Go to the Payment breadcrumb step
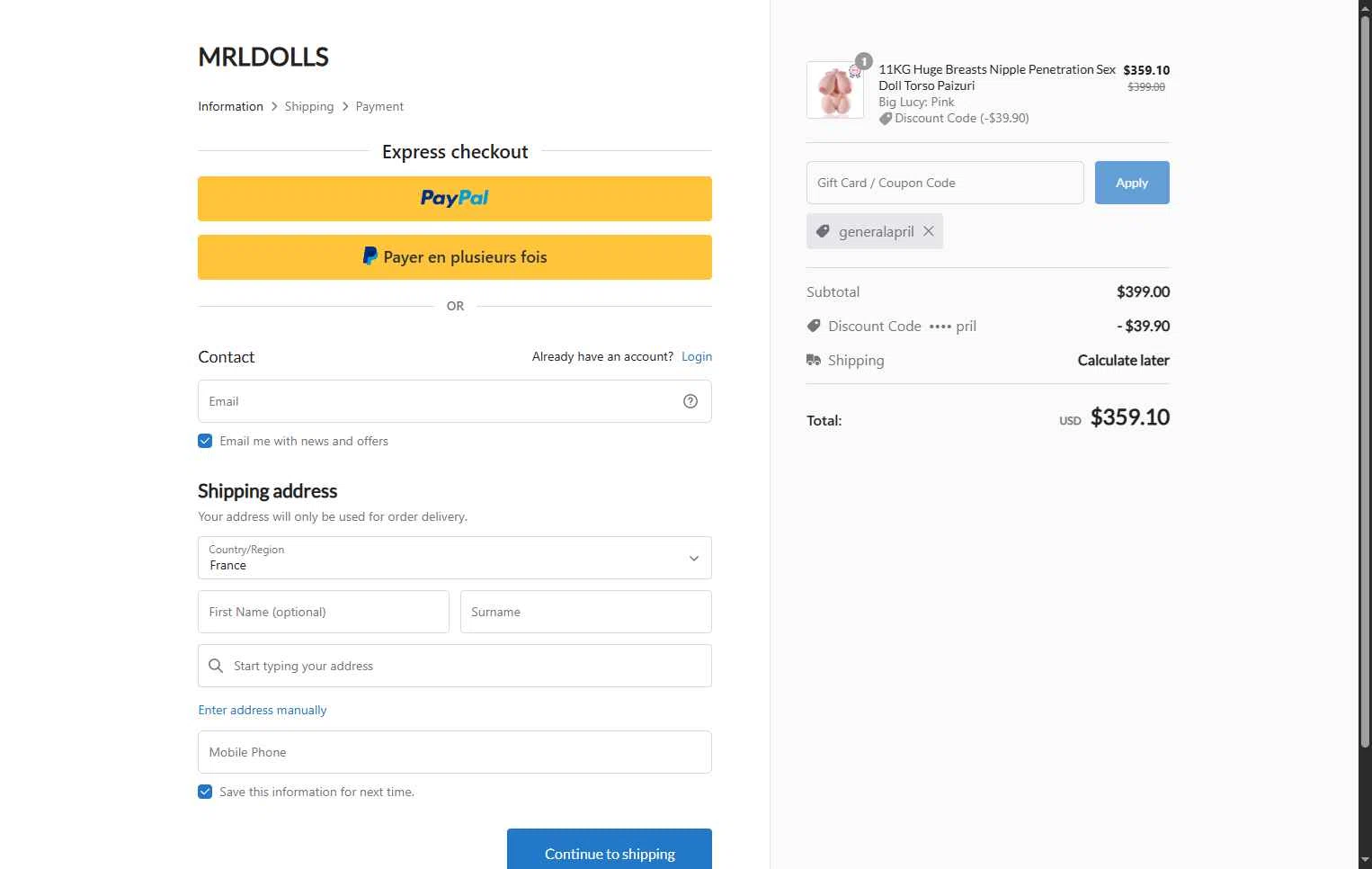The height and width of the screenshot is (869, 1372). tap(379, 106)
